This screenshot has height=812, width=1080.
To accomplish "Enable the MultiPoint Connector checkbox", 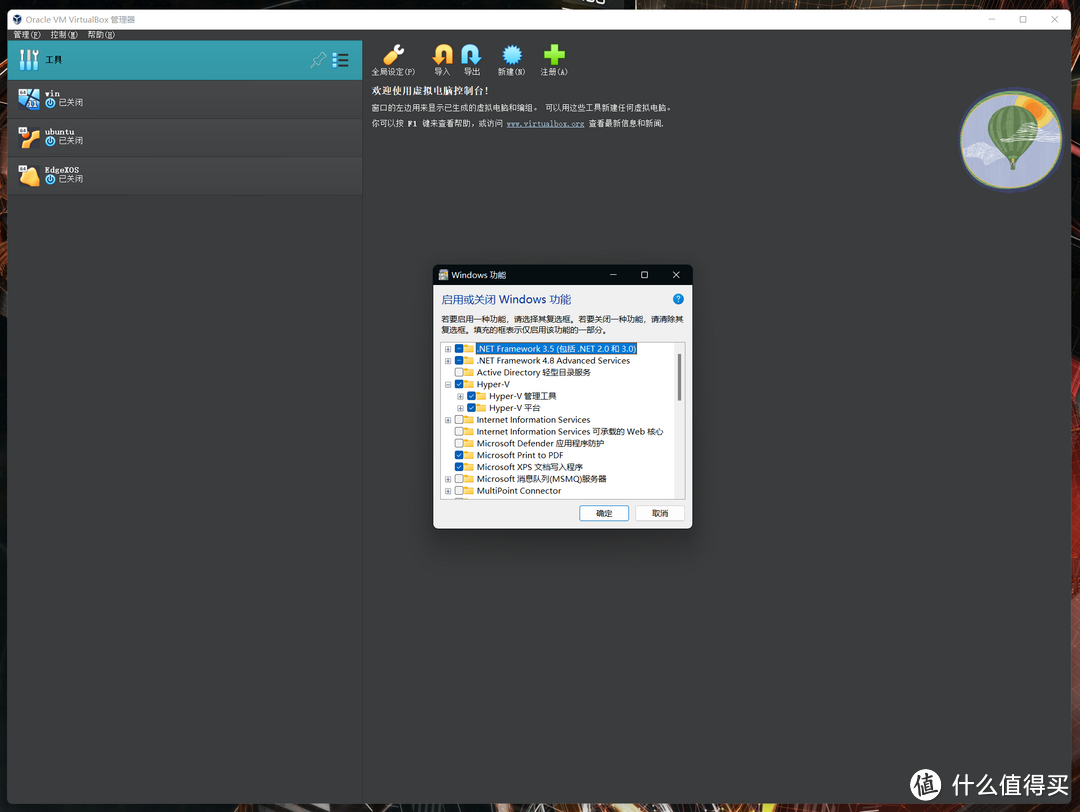I will [459, 490].
